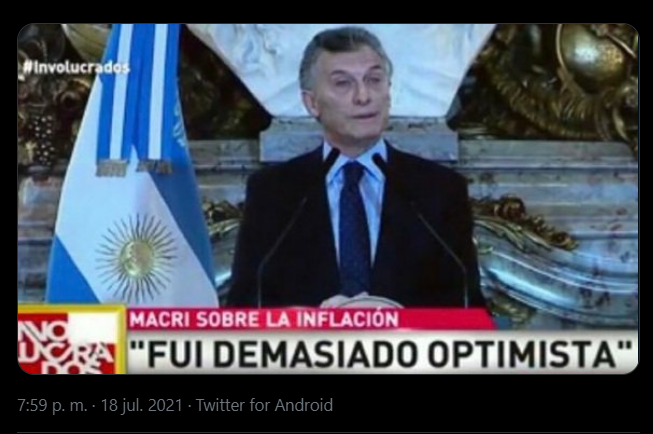This screenshot has width=653, height=434.
Task: Click the speaker's dark blue tie
Action: click(x=354, y=227)
